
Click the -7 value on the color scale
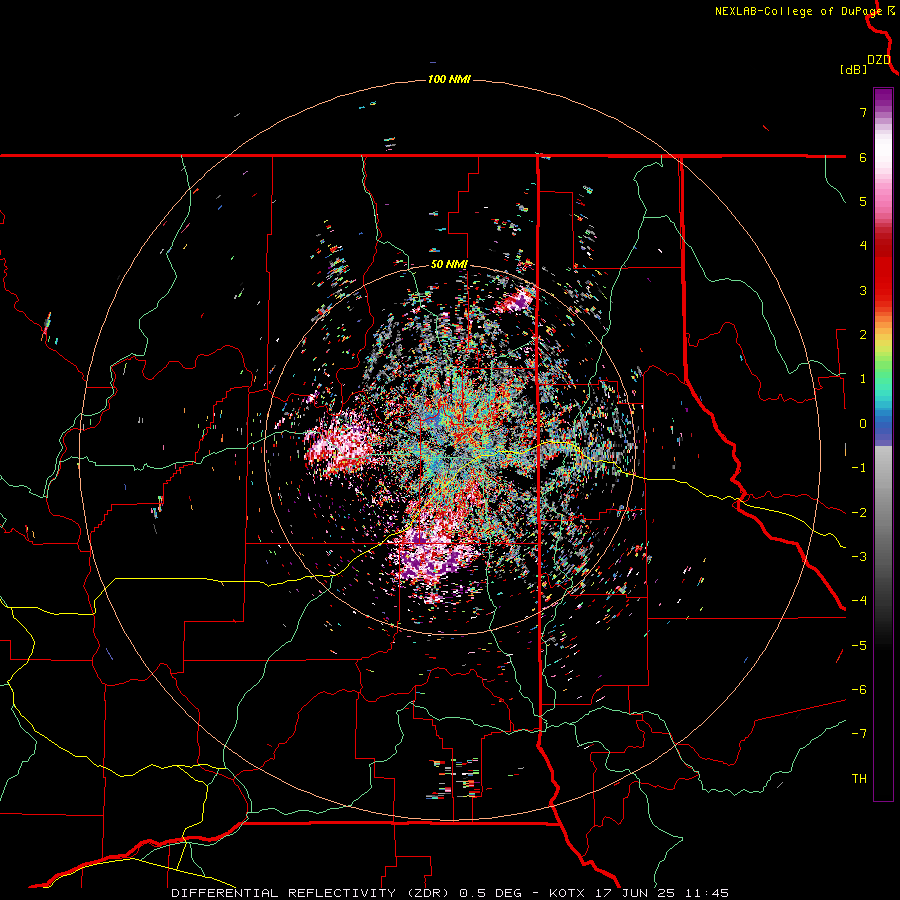pos(859,734)
